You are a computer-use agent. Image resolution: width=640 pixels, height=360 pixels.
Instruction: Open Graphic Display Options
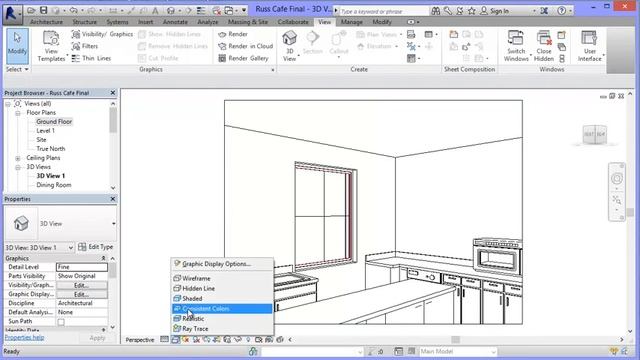click(x=222, y=264)
